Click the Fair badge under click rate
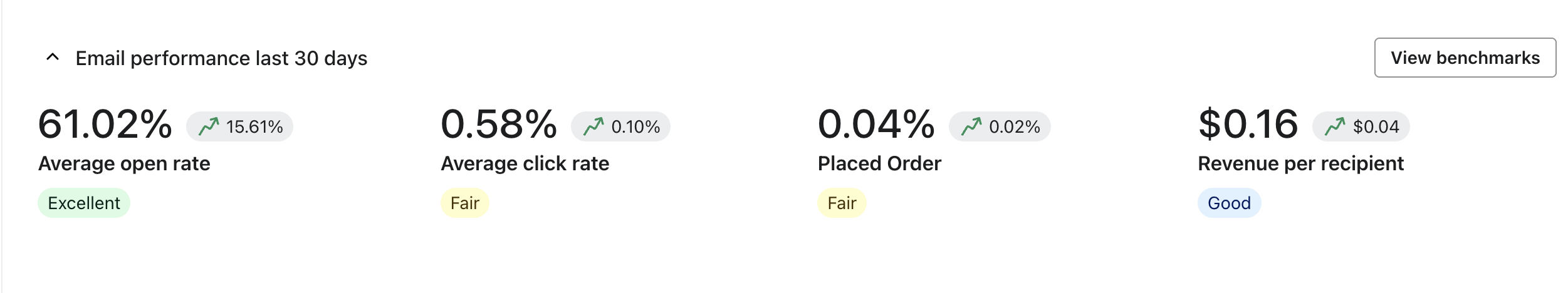Screen dimensions: 1568x293 [x=464, y=203]
